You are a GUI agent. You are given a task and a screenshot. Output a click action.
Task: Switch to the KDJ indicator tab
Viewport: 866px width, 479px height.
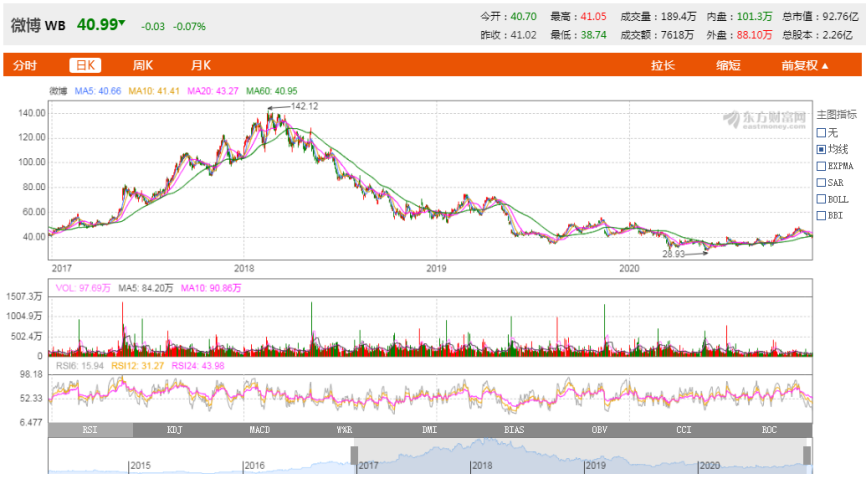click(175, 430)
